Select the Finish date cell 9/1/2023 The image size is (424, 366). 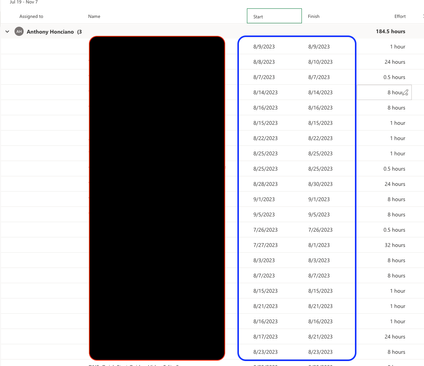pos(319,199)
